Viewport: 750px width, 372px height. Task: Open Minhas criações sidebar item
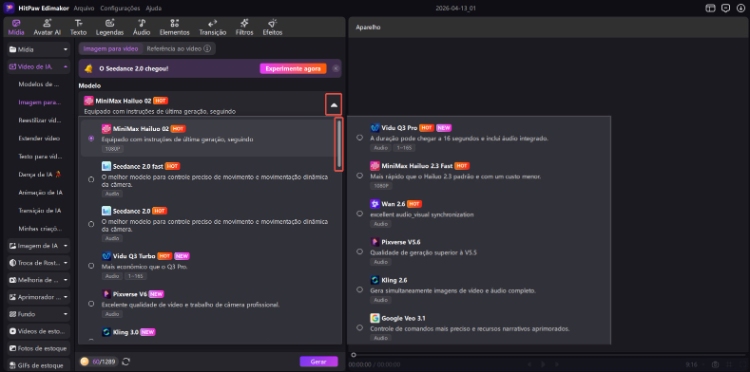(40, 229)
